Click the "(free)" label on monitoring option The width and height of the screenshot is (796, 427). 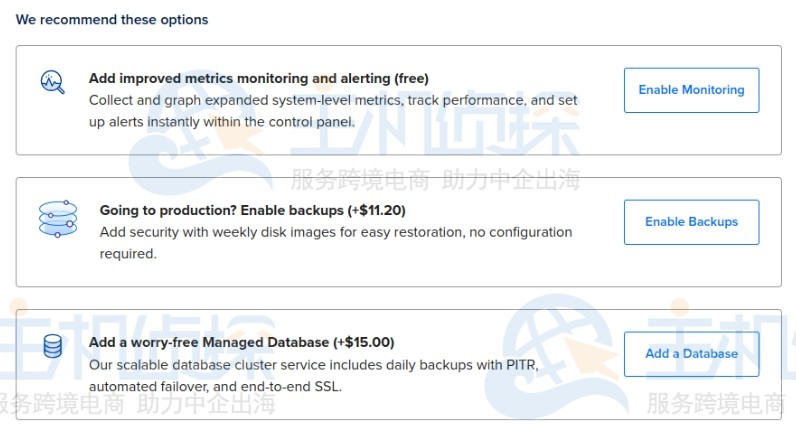click(411, 78)
